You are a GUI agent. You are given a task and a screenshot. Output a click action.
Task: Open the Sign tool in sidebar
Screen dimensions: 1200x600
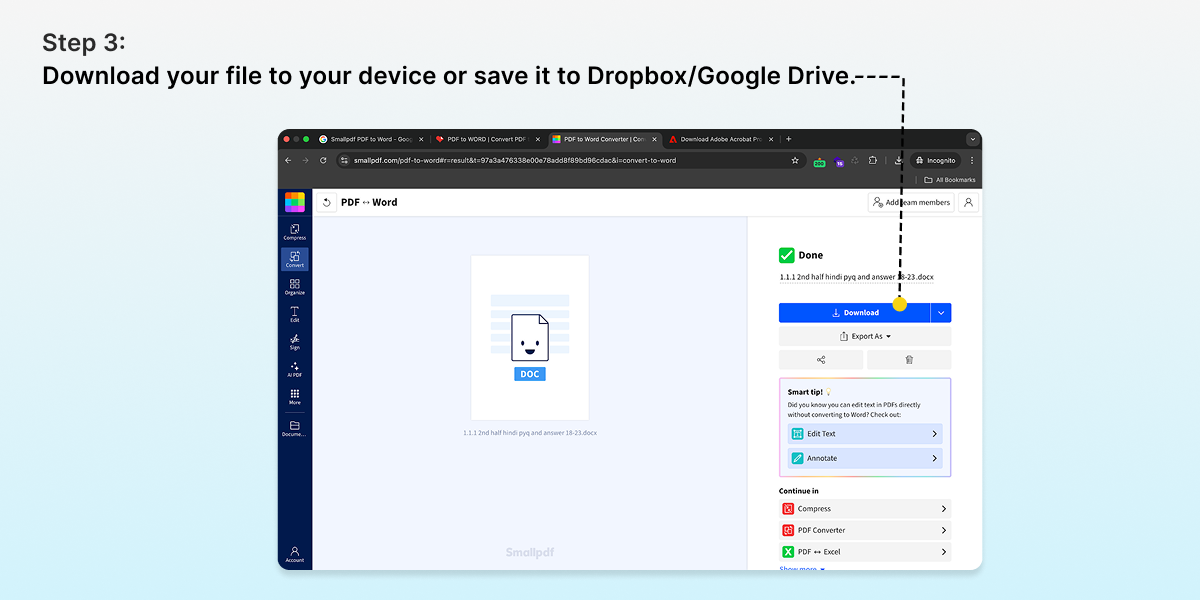click(x=295, y=342)
